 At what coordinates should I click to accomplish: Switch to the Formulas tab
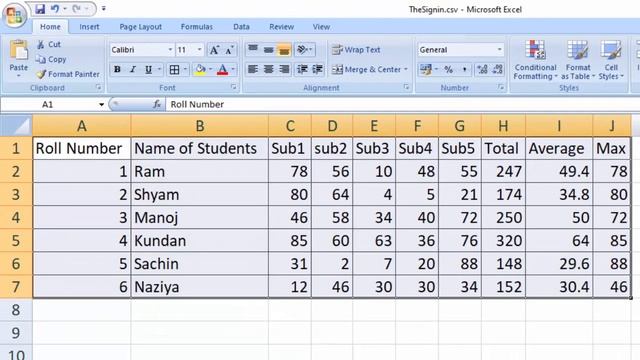(197, 27)
